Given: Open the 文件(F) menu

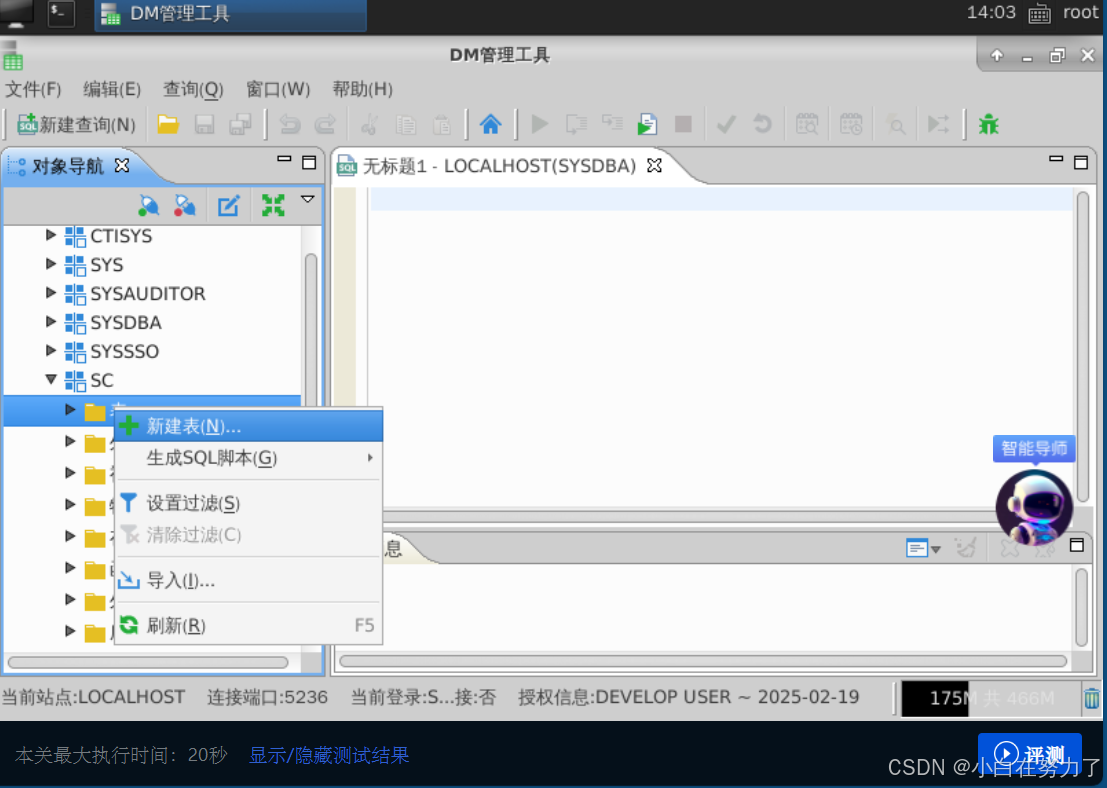Looking at the screenshot, I should [x=33, y=90].
